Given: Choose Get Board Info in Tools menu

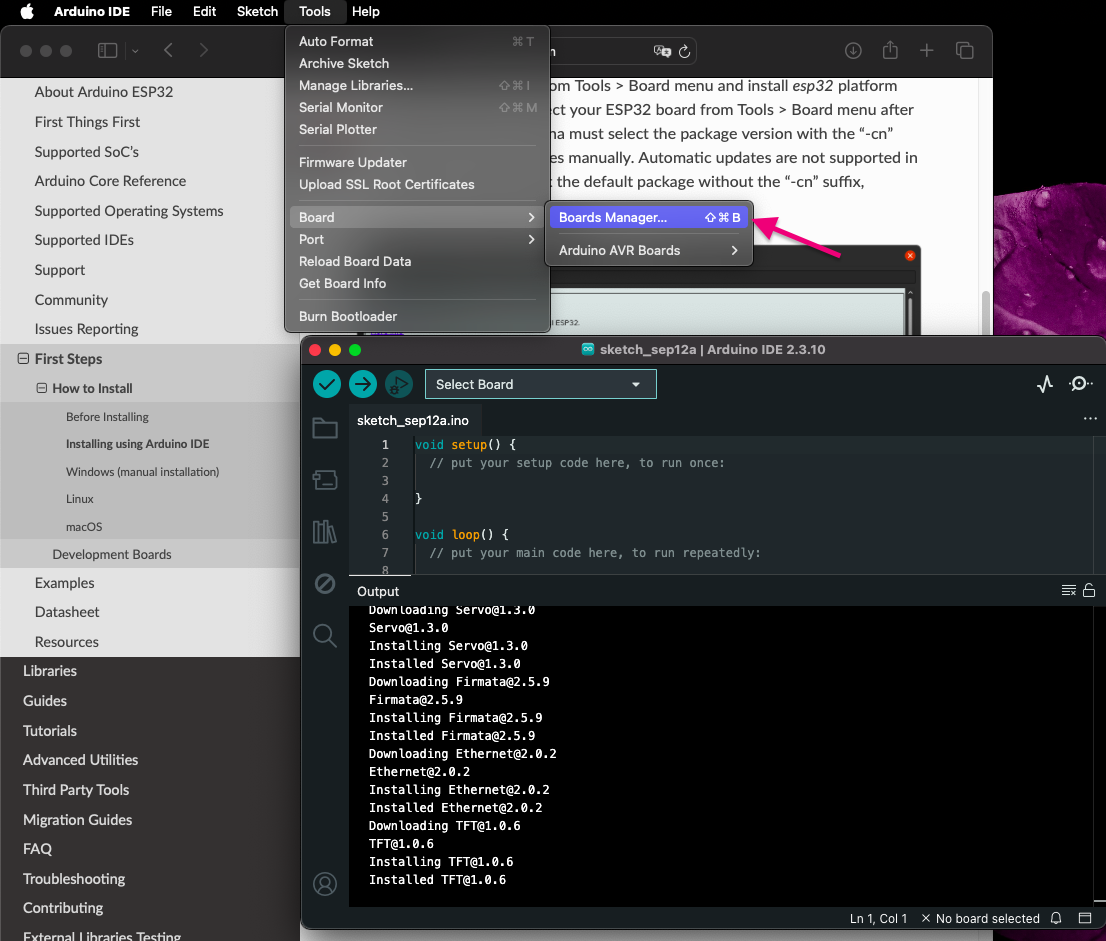Looking at the screenshot, I should [416, 283].
